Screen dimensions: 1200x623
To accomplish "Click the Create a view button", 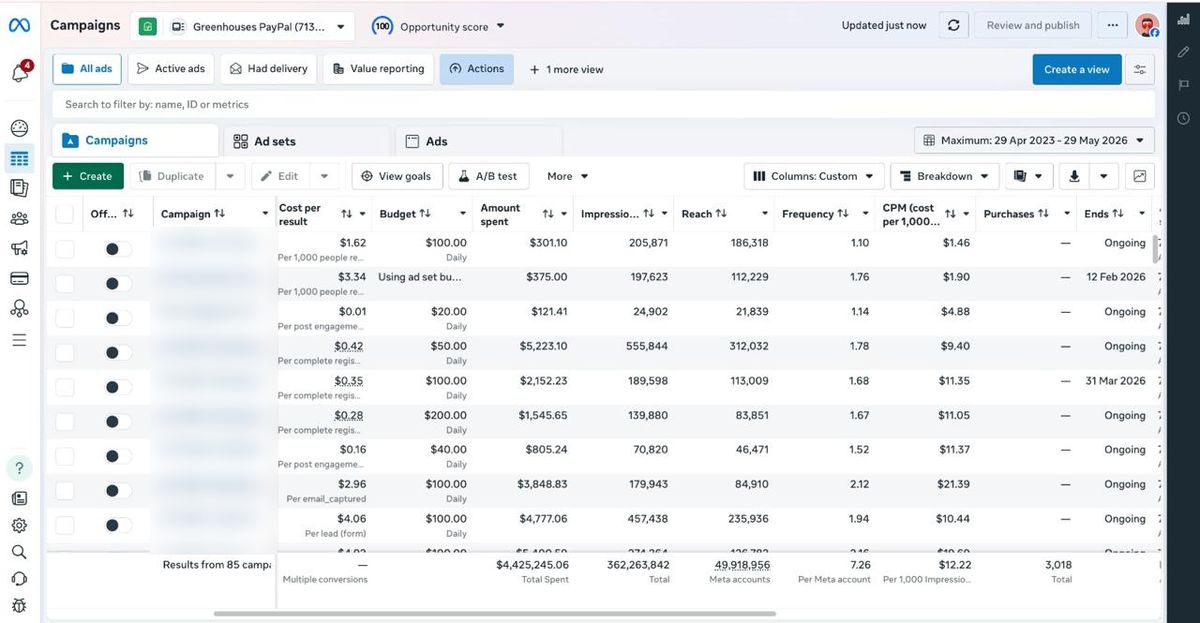I will 1077,70.
